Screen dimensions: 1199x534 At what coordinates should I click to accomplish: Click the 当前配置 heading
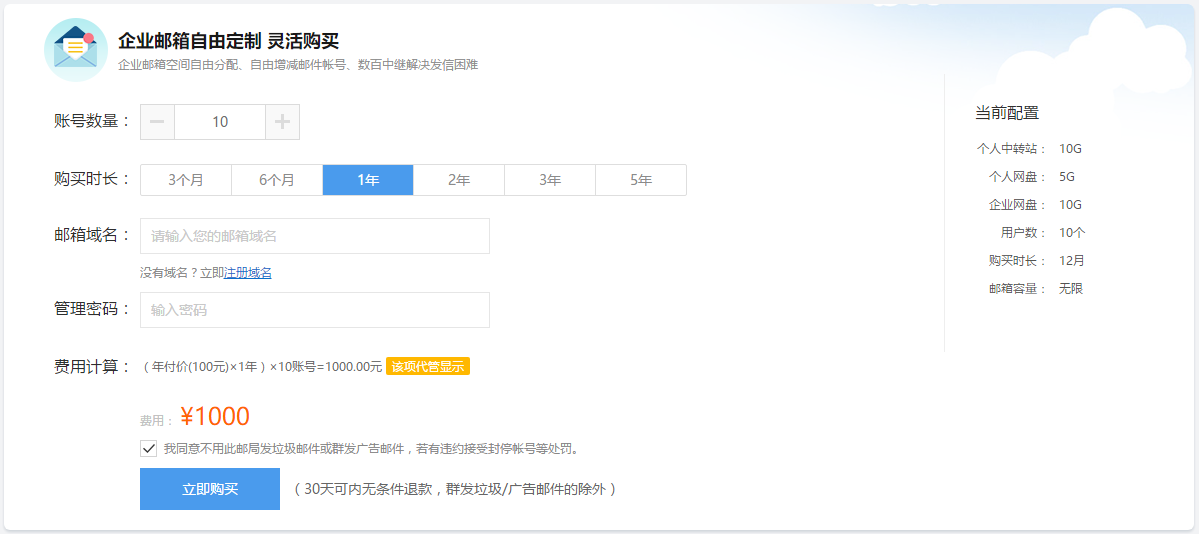click(x=1007, y=113)
